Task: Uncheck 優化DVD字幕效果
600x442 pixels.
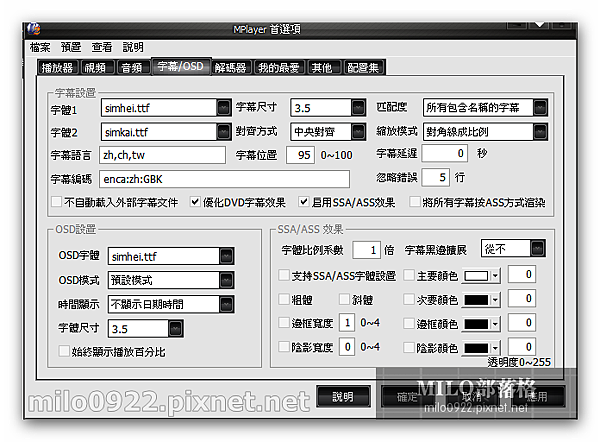Action: (195, 202)
